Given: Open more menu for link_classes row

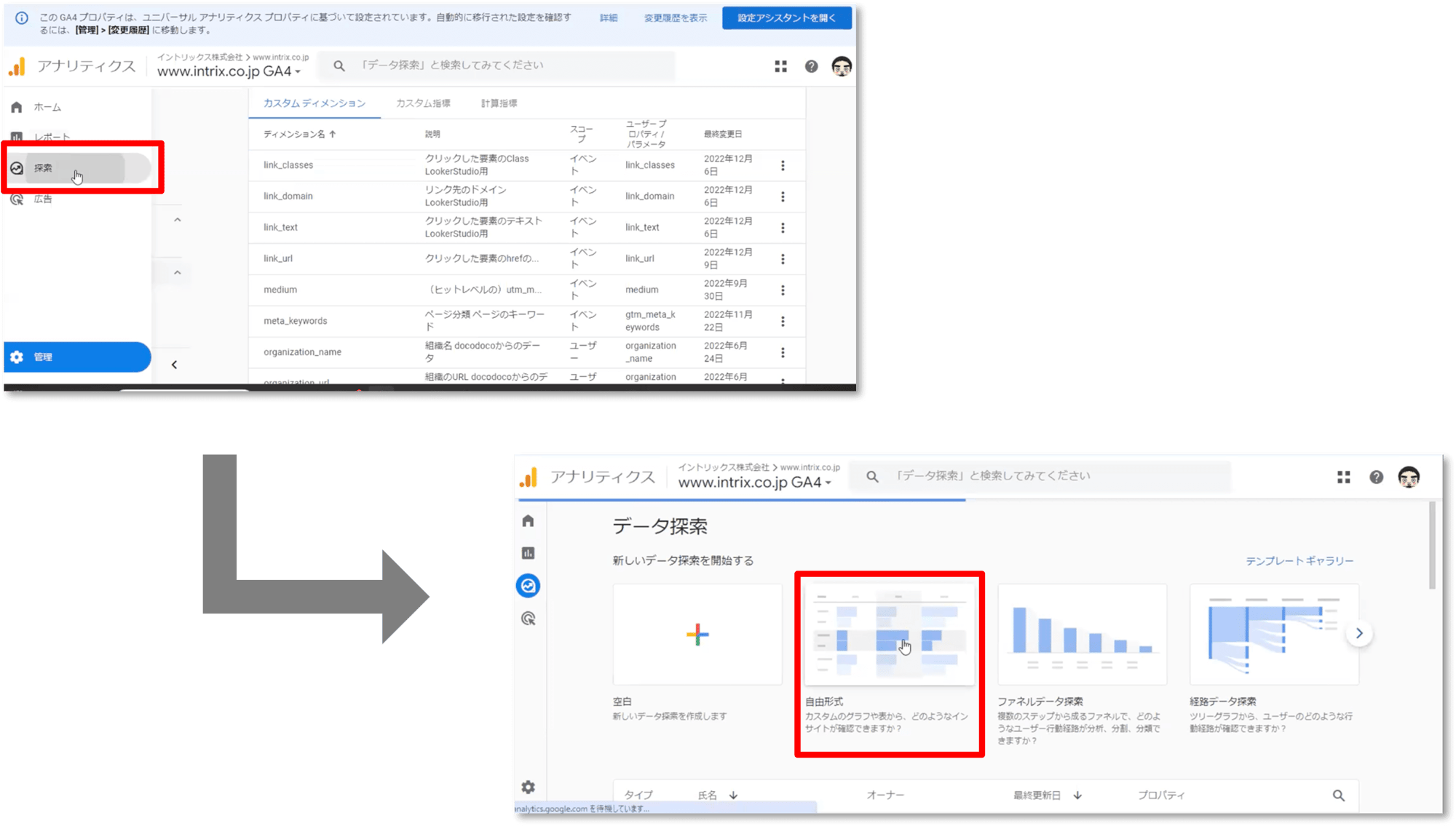Looking at the screenshot, I should click(783, 166).
